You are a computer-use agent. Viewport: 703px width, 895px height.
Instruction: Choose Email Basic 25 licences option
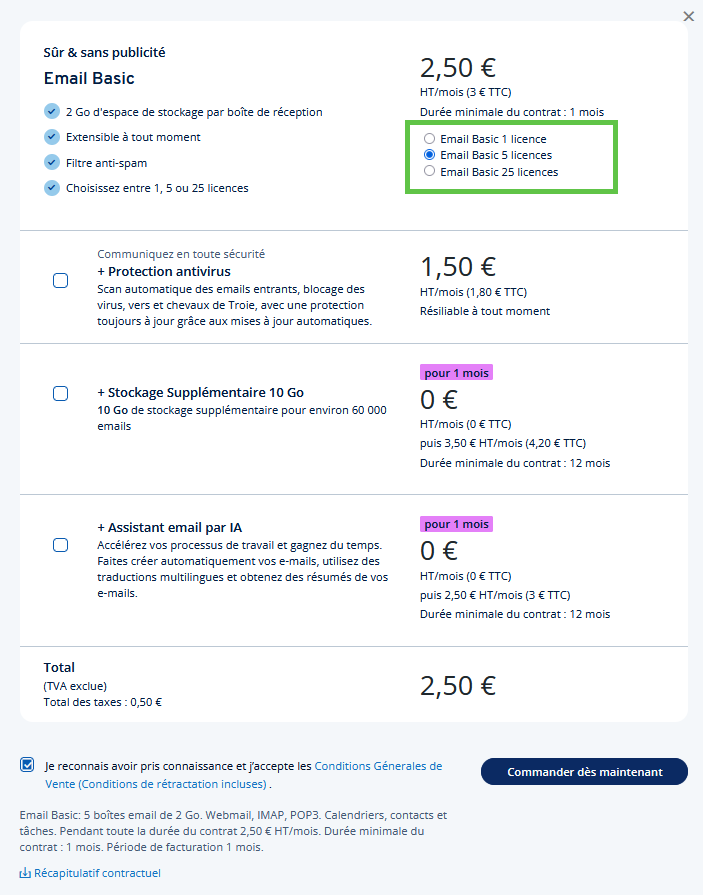click(x=429, y=172)
